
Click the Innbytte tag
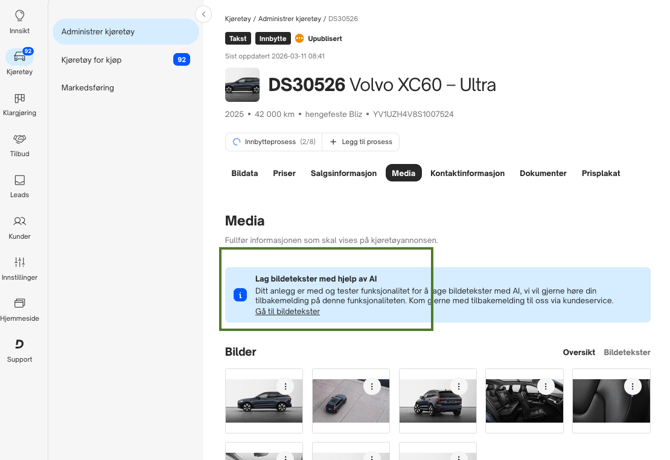(x=273, y=38)
